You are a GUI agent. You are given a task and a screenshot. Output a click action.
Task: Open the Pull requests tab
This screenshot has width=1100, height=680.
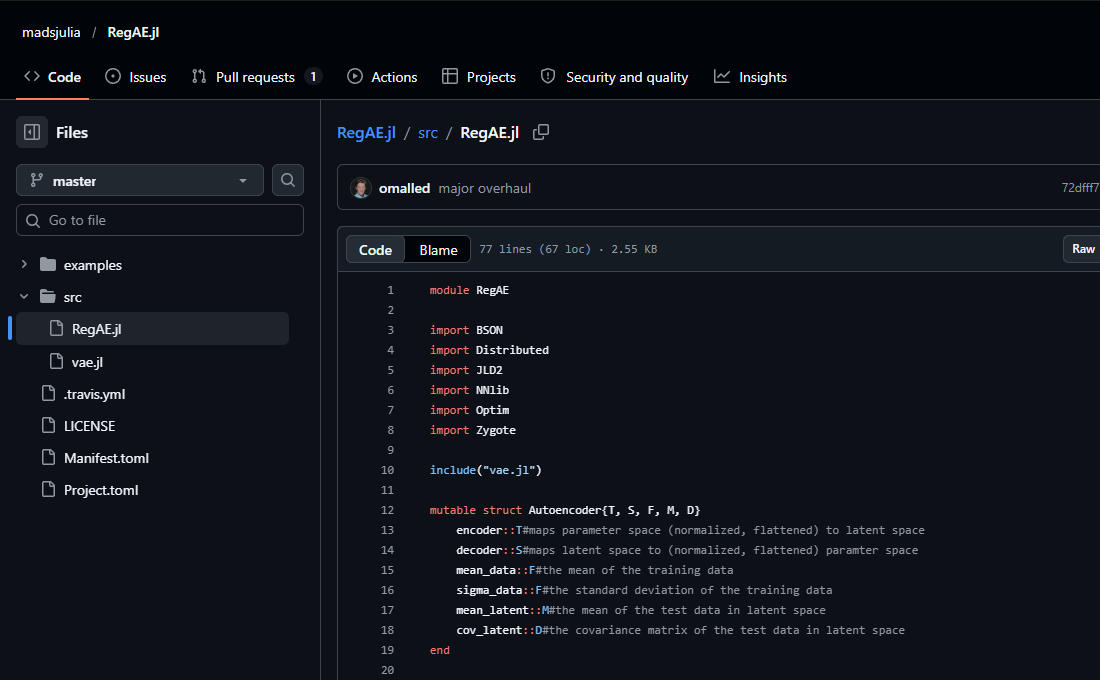click(x=257, y=77)
